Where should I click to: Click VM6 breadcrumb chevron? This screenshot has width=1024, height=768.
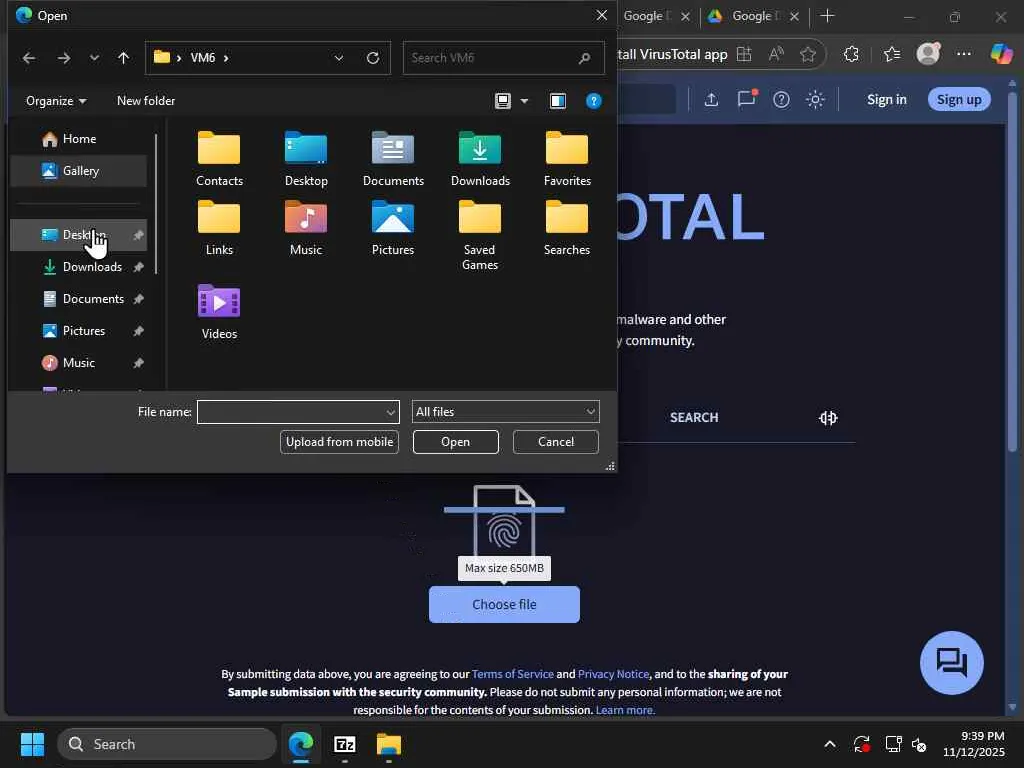point(226,58)
